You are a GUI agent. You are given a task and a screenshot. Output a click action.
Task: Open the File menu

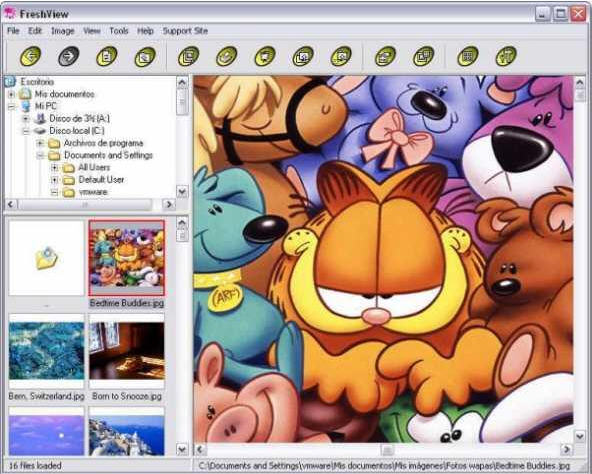pyautogui.click(x=13, y=31)
